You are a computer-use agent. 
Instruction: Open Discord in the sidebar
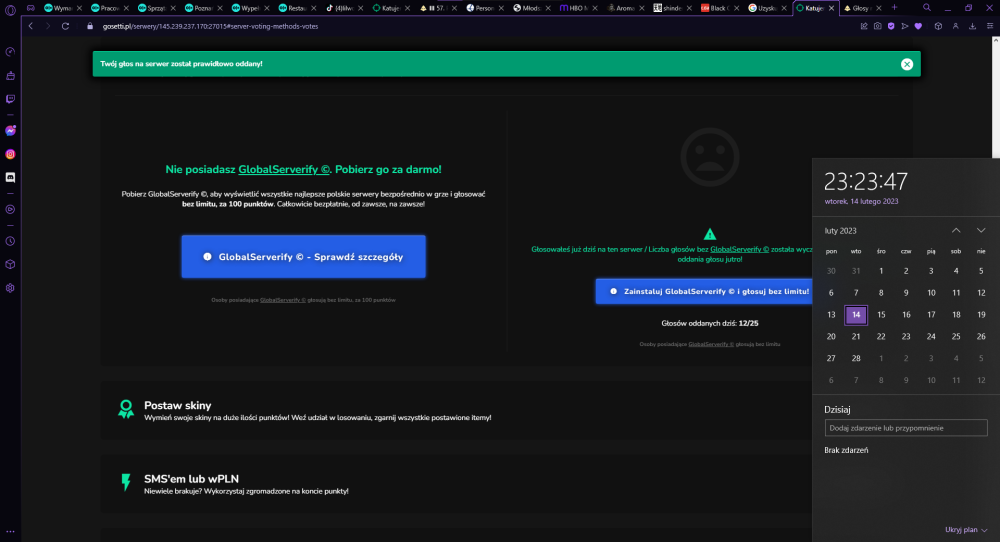click(x=10, y=177)
